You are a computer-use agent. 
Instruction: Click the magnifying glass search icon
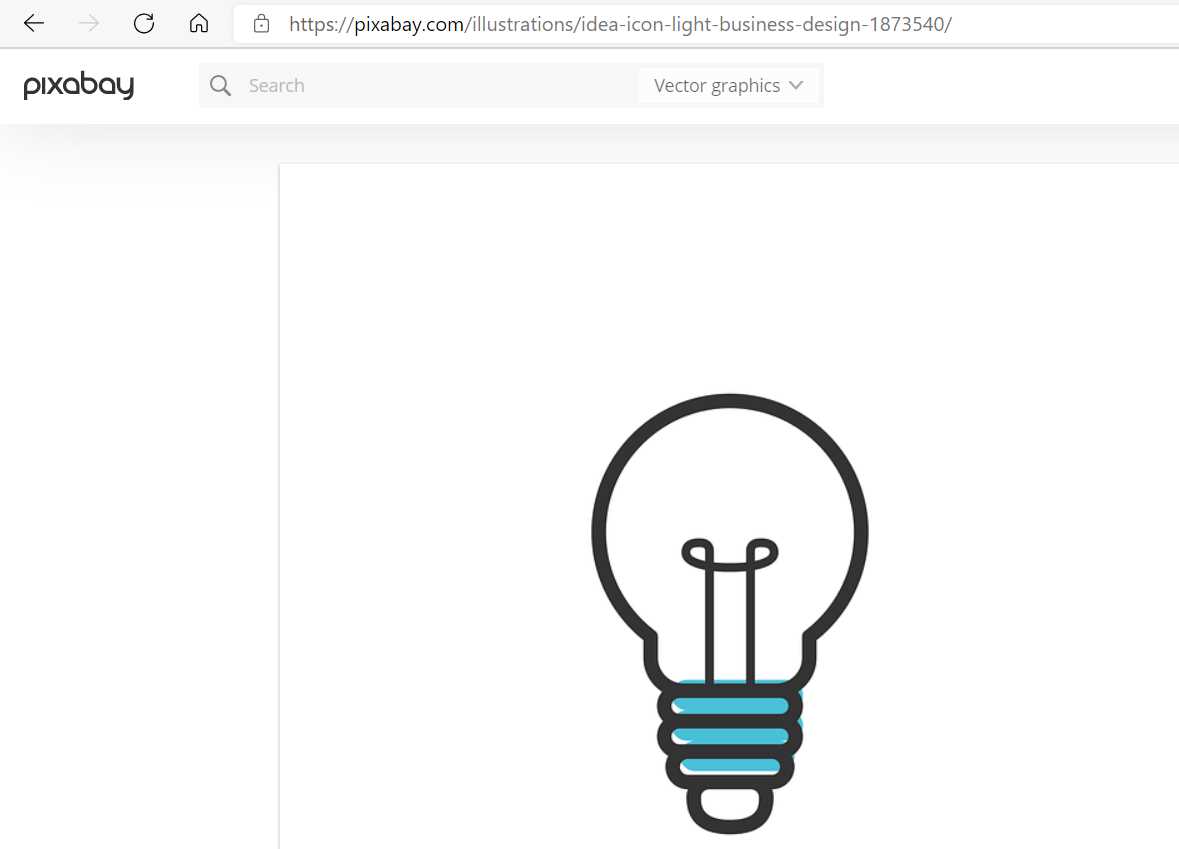coord(220,86)
